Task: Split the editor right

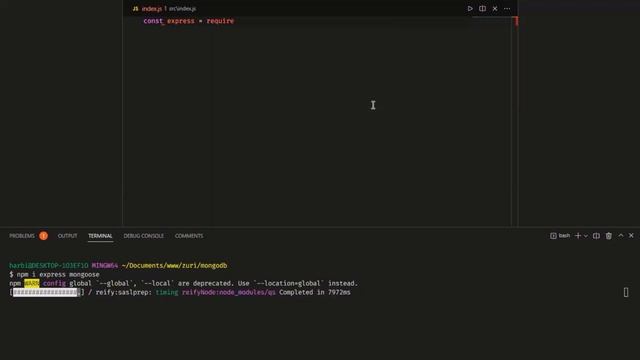Action: (x=482, y=9)
